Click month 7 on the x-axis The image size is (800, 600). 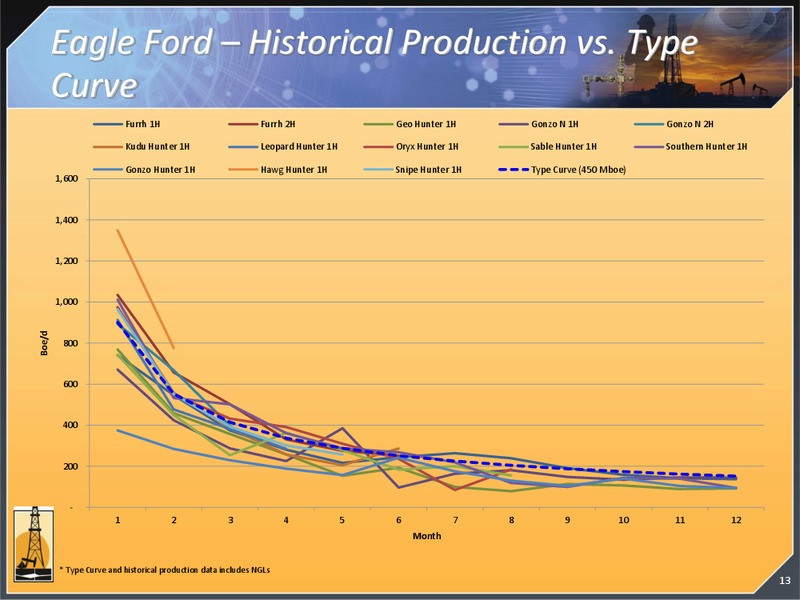(455, 520)
